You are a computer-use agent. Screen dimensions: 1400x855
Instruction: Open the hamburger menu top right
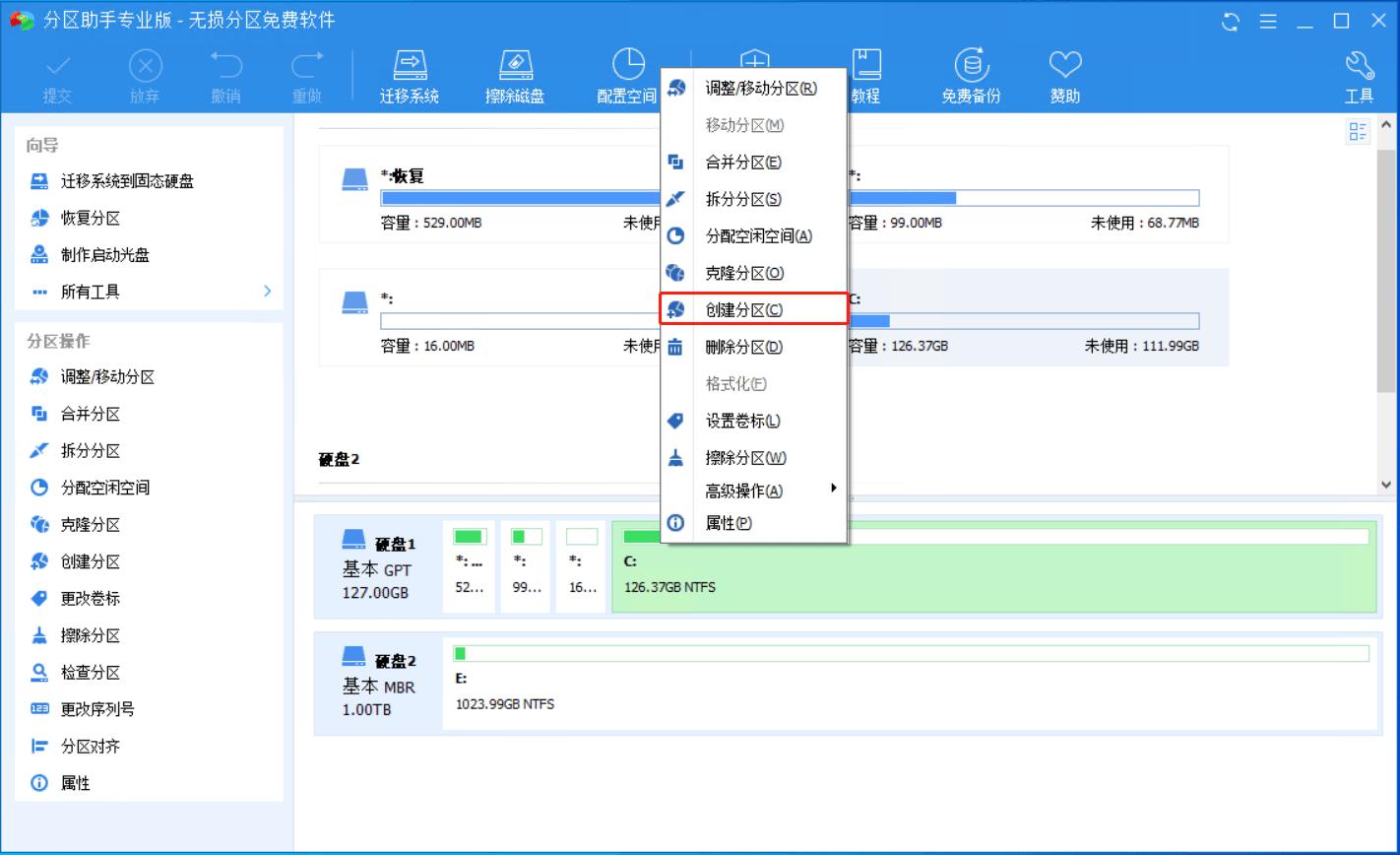[1269, 20]
